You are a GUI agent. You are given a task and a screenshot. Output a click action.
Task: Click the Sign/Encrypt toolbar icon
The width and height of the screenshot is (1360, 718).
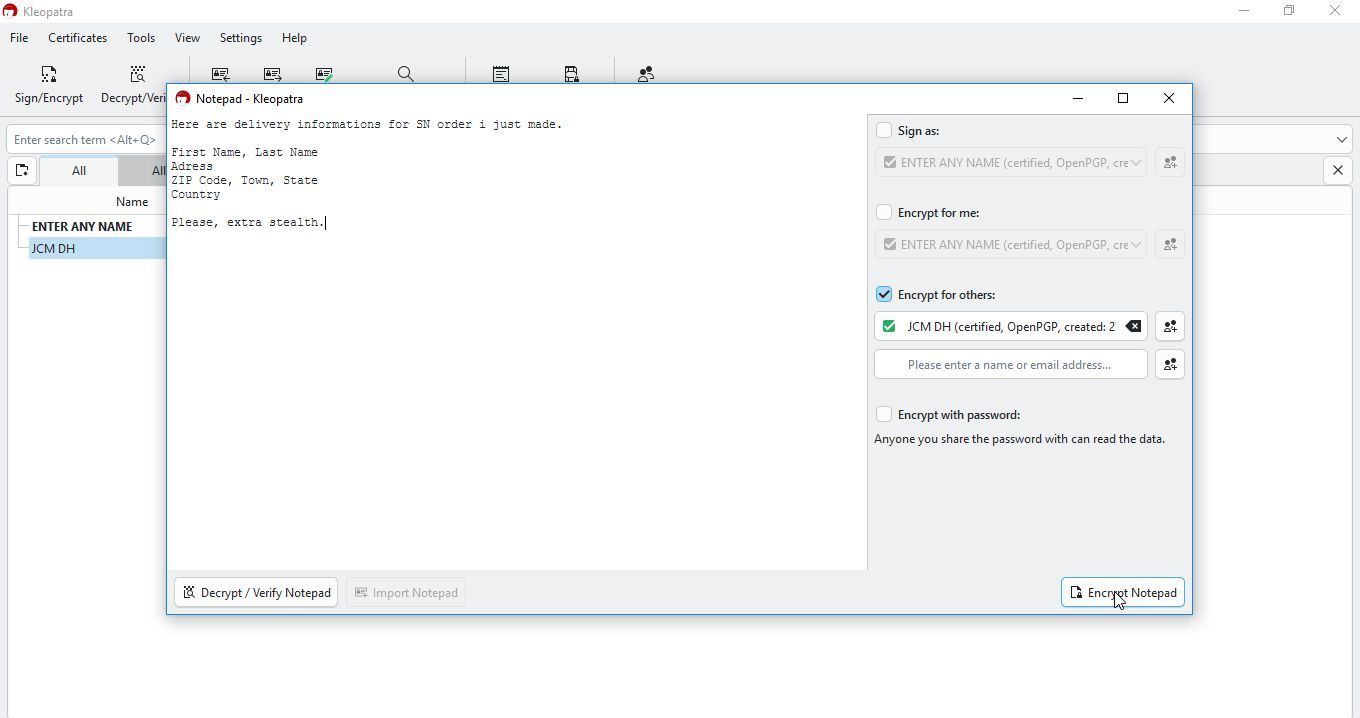[49, 74]
